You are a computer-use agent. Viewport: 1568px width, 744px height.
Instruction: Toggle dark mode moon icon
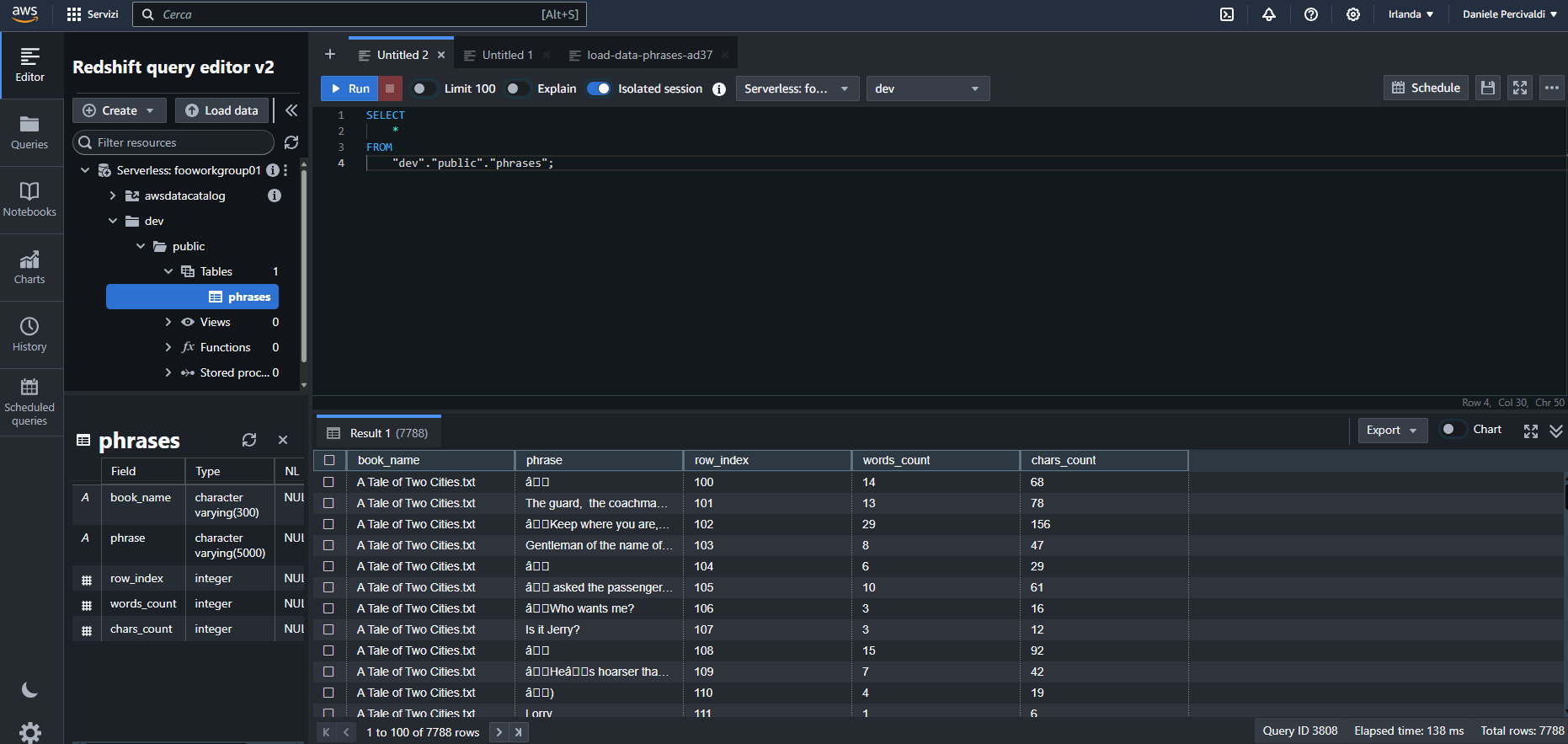point(29,690)
